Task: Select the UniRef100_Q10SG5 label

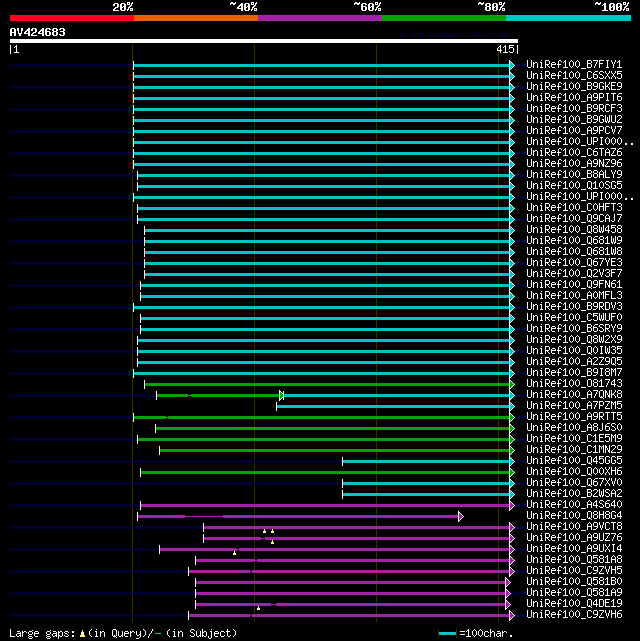Action: coord(574,186)
